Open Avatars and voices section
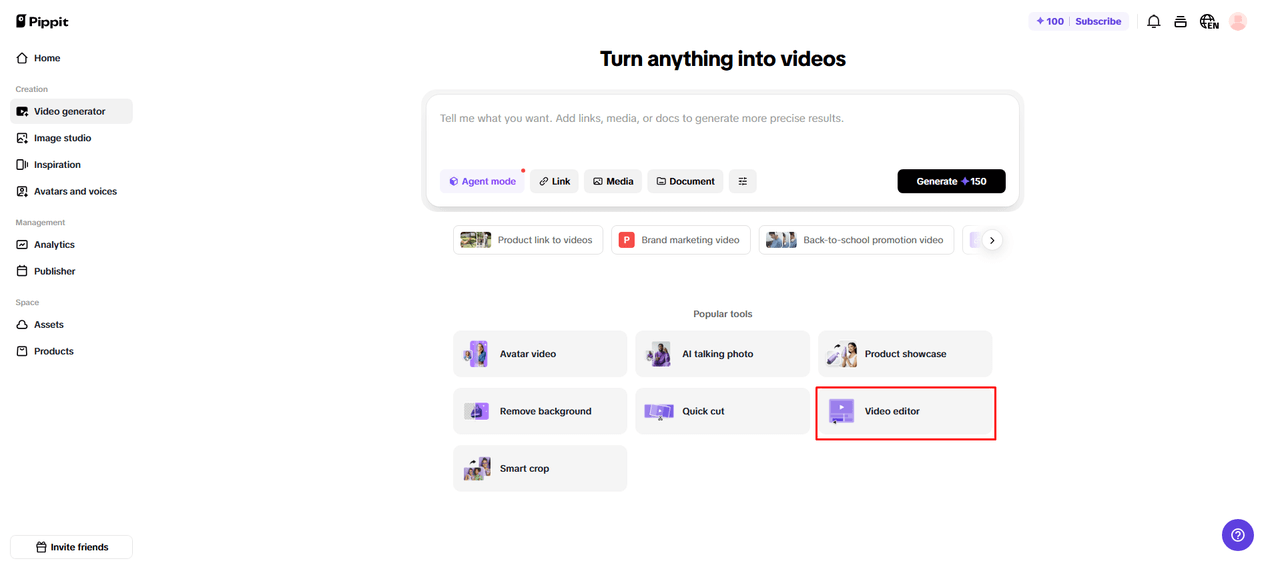Image resolution: width=1280 pixels, height=575 pixels. point(75,191)
